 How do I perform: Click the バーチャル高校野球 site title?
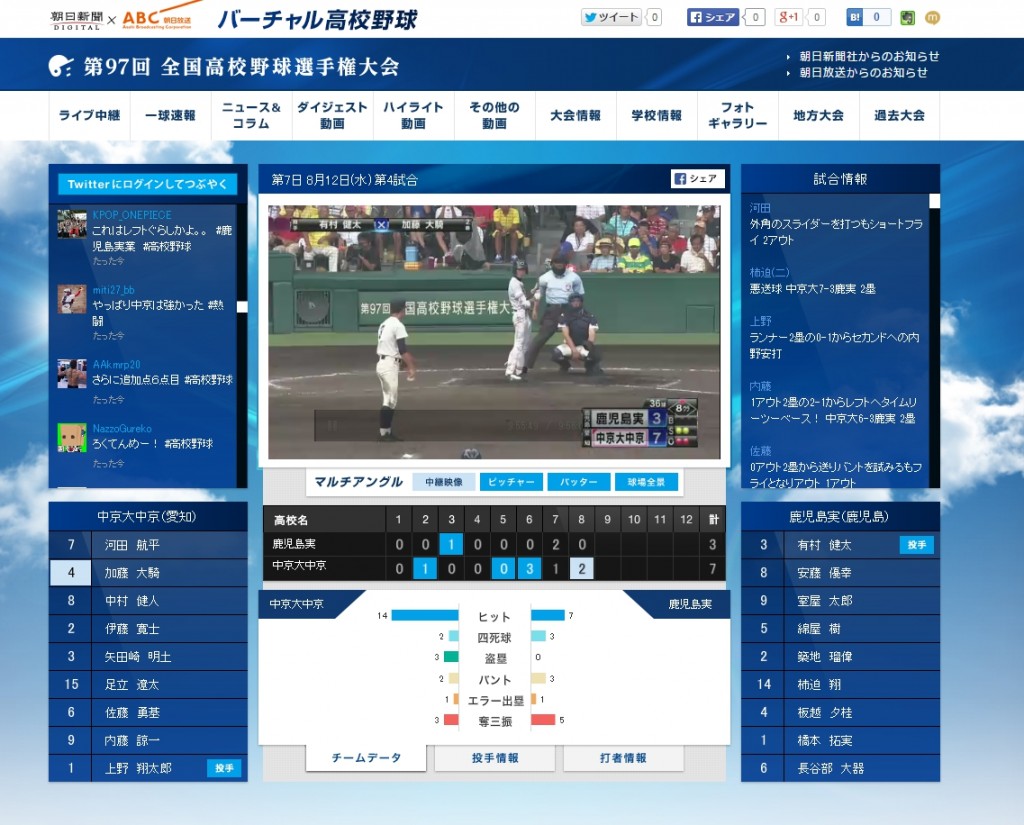coord(317,20)
